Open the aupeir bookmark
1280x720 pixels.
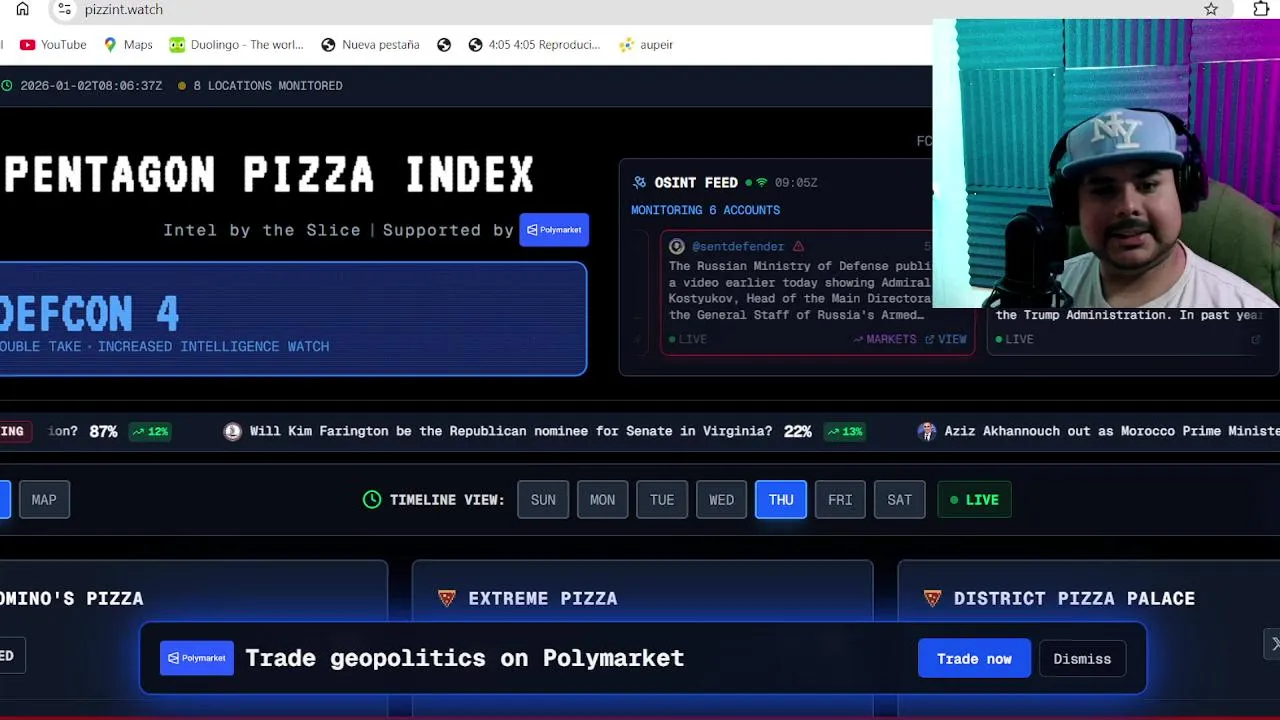tap(646, 45)
